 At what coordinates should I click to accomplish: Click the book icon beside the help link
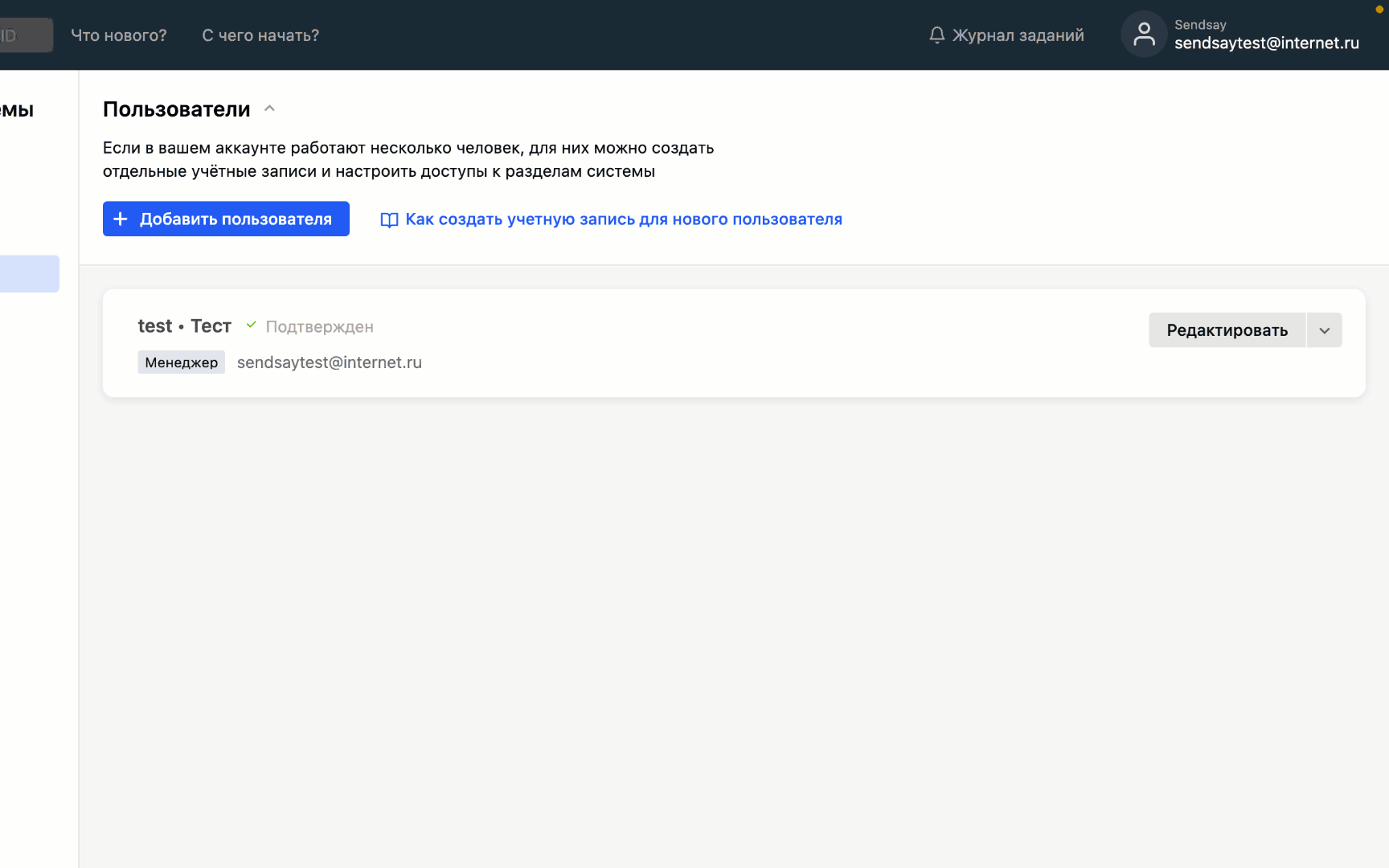coord(388,219)
